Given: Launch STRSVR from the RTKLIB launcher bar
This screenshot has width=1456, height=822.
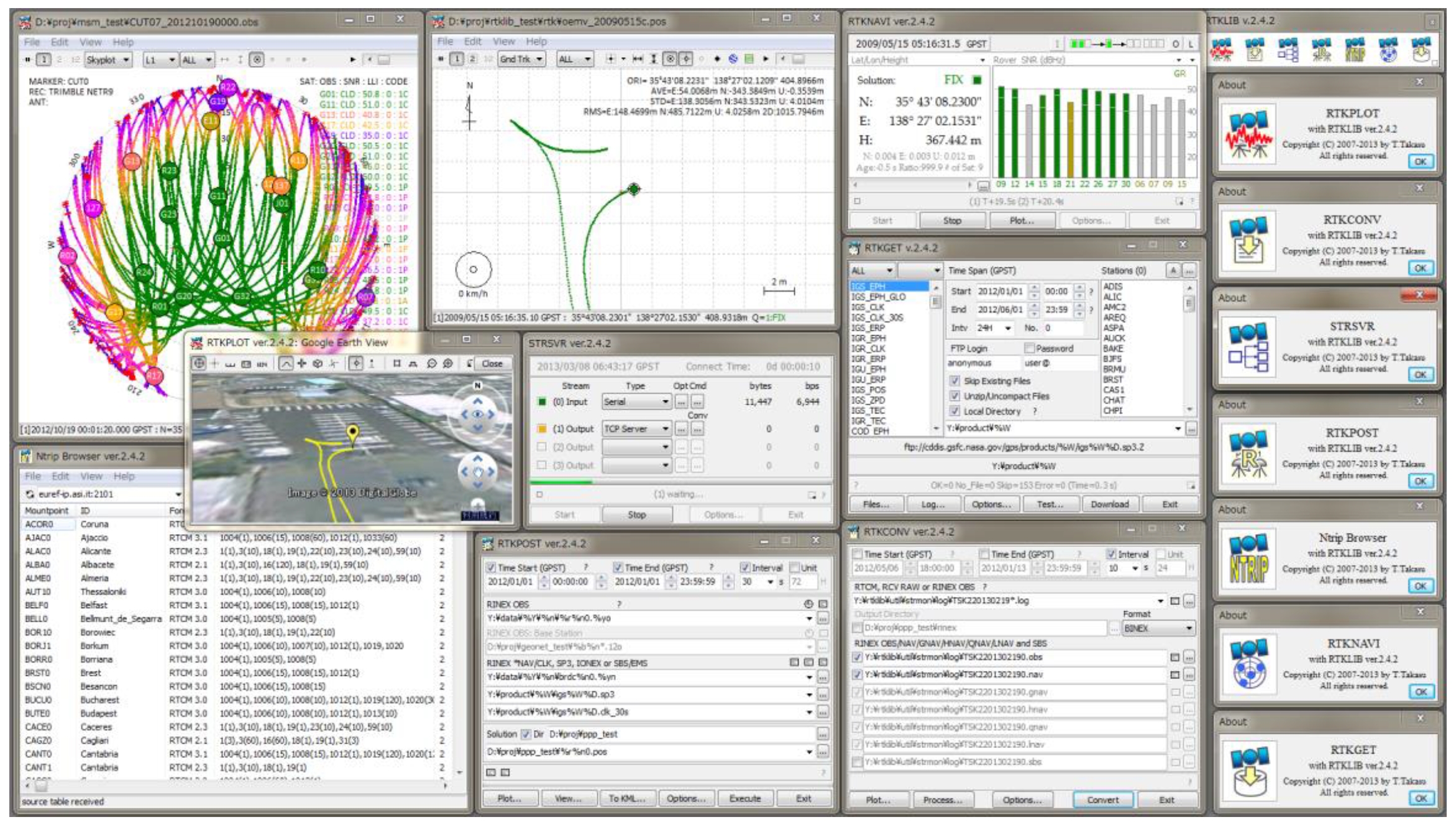Looking at the screenshot, I should pos(1288,51).
